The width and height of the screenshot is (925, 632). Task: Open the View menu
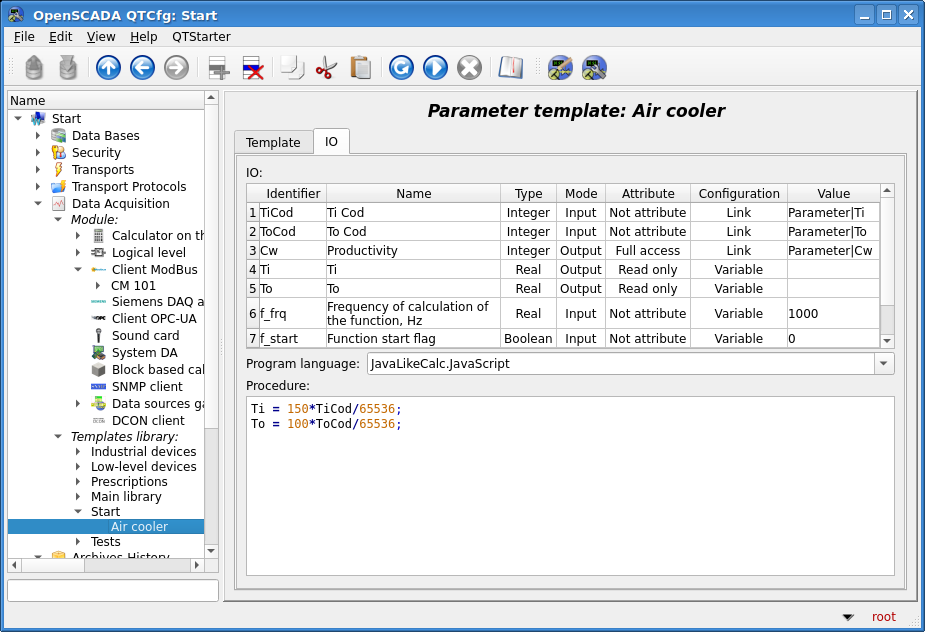(x=101, y=37)
